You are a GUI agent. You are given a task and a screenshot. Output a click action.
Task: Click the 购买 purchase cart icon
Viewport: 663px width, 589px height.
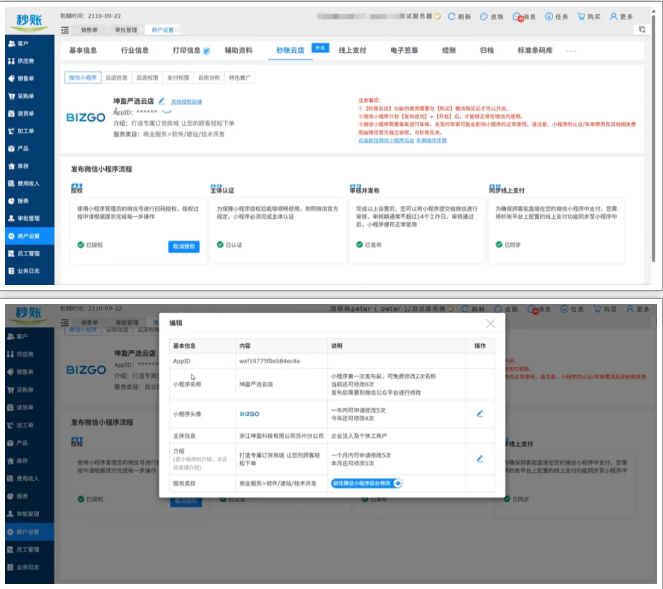(592, 17)
